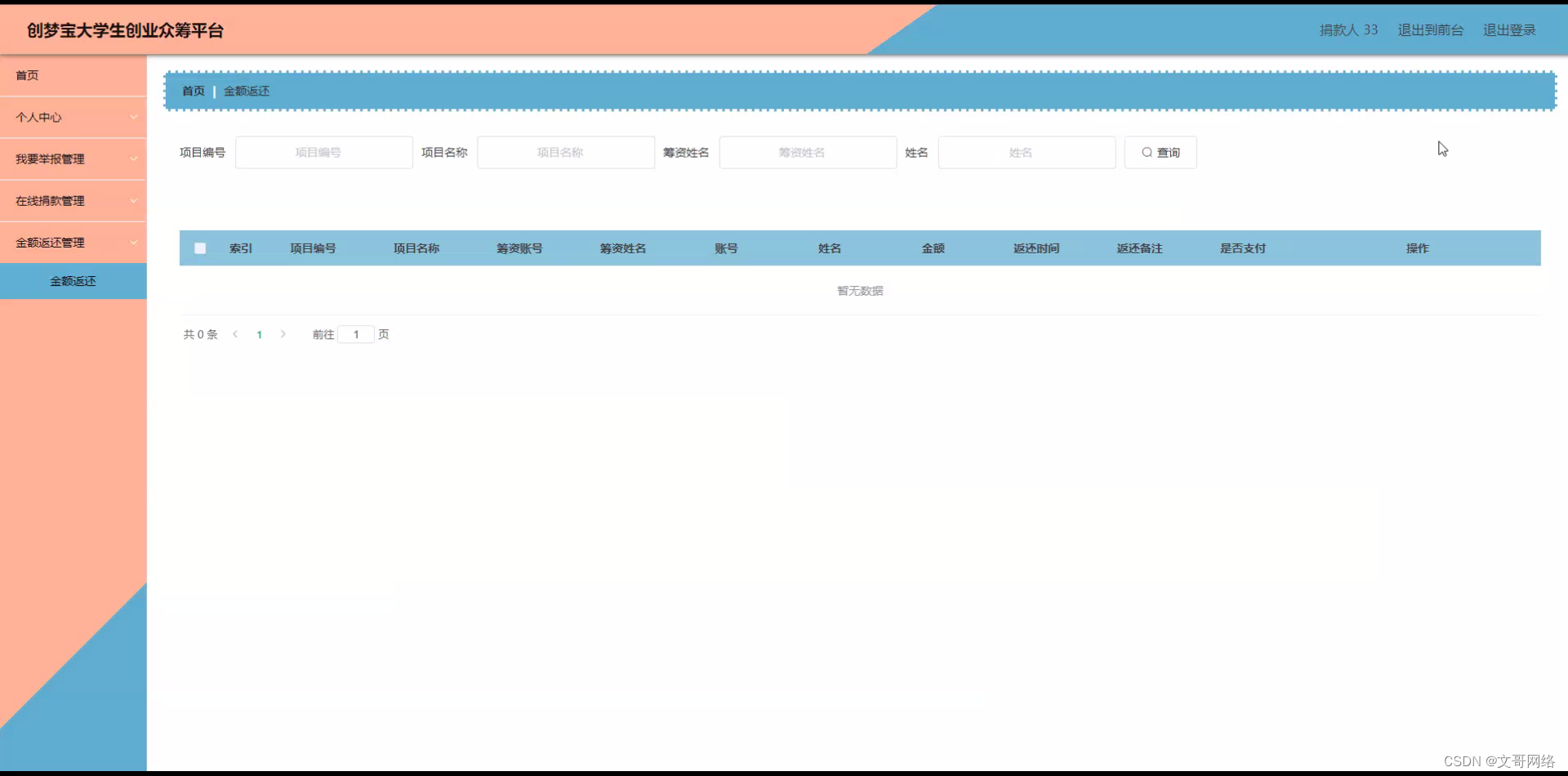The width and height of the screenshot is (1568, 776).
Task: Click the 项目编号 column header
Action: click(x=313, y=248)
